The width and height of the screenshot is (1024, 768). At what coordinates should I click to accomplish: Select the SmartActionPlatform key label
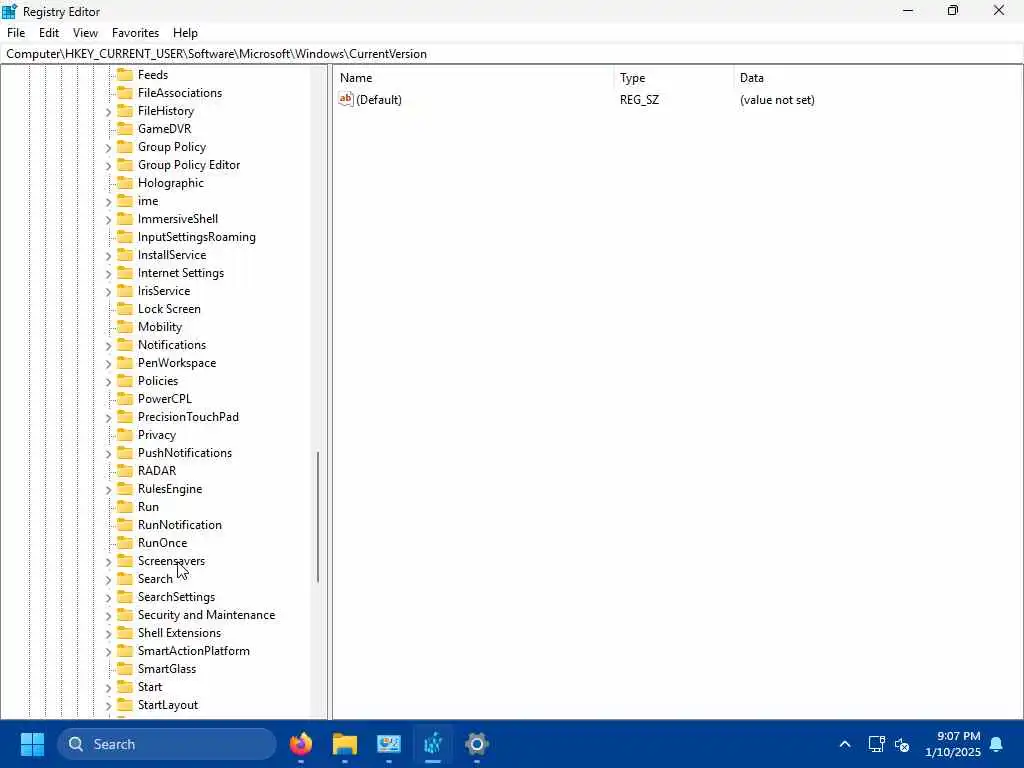193,651
